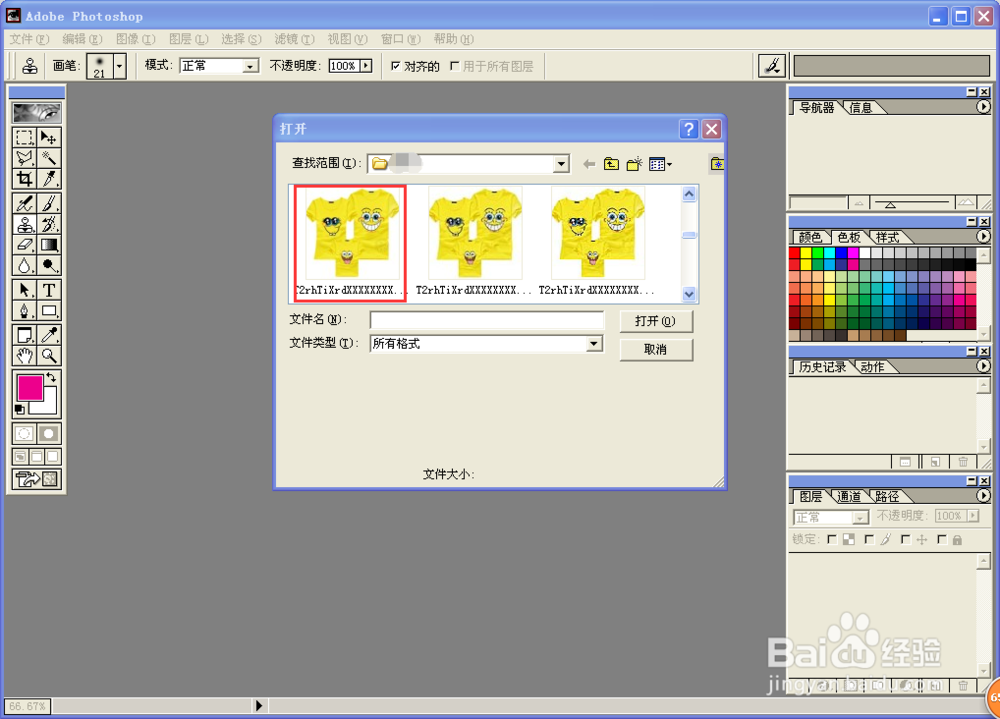Select the Paintbrush tool
The height and width of the screenshot is (719, 1000).
[x=48, y=204]
